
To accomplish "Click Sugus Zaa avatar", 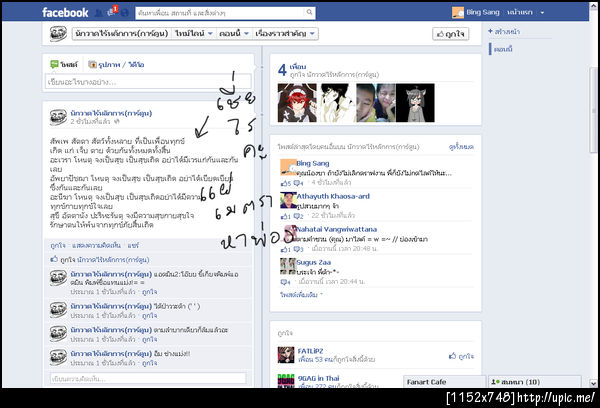I will tap(288, 266).
